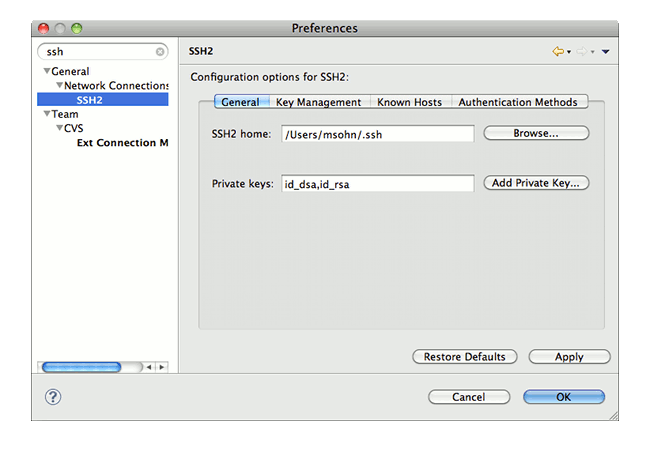Image resolution: width=650 pixels, height=464 pixels.
Task: Click into the SSH2 home field
Action: click(377, 134)
